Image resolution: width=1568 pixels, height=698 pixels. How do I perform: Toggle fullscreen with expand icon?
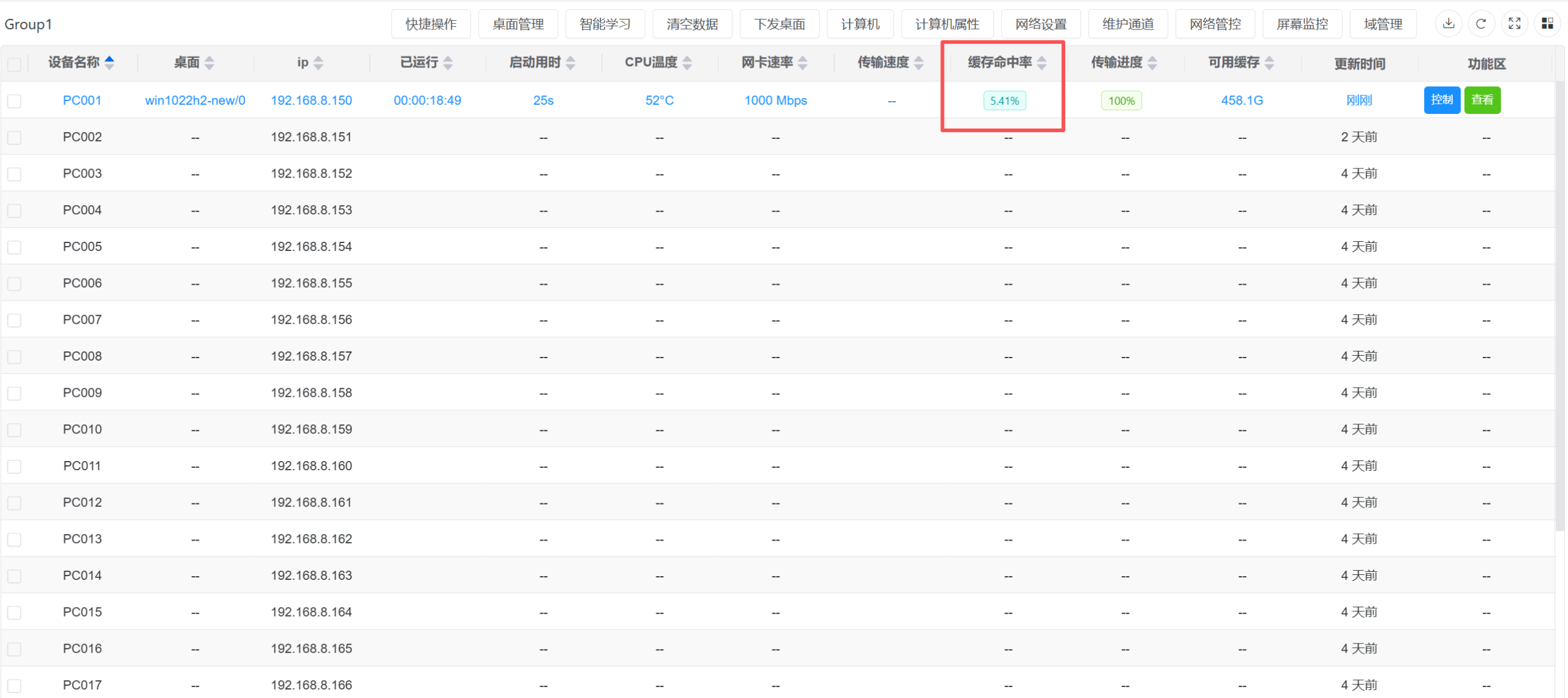(x=1514, y=24)
